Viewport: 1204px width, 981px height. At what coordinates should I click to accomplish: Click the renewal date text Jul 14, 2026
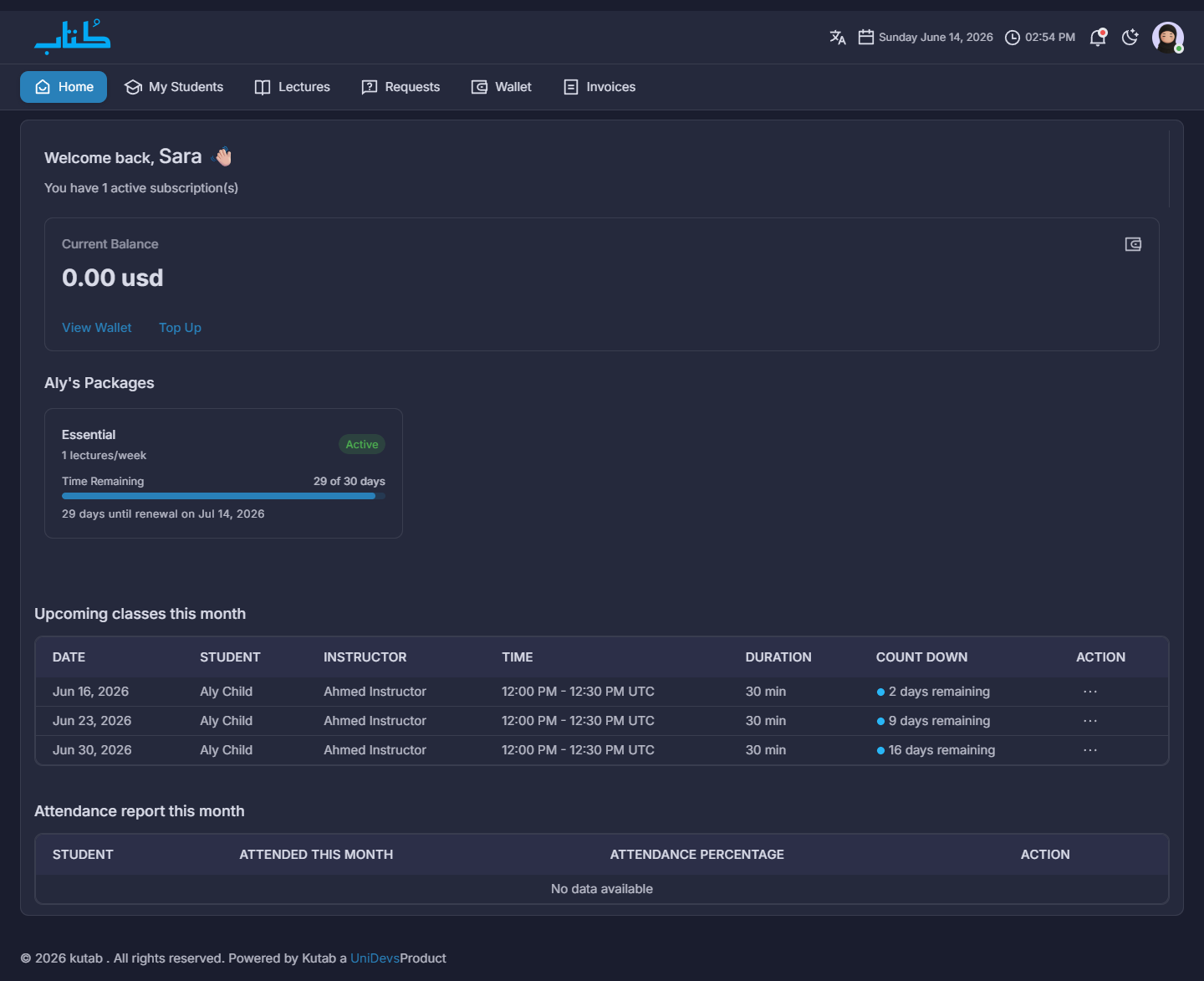pos(232,514)
